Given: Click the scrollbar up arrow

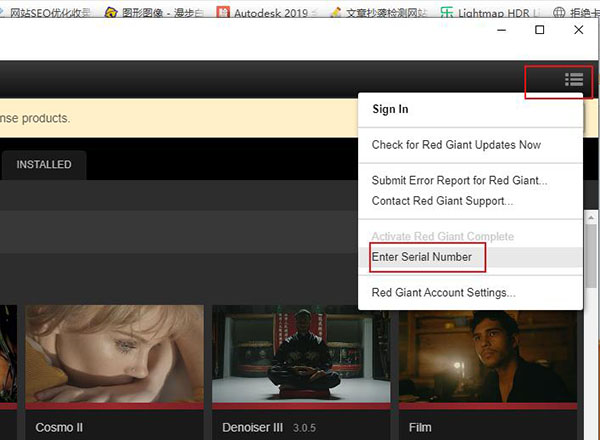Looking at the screenshot, I should pos(591,218).
